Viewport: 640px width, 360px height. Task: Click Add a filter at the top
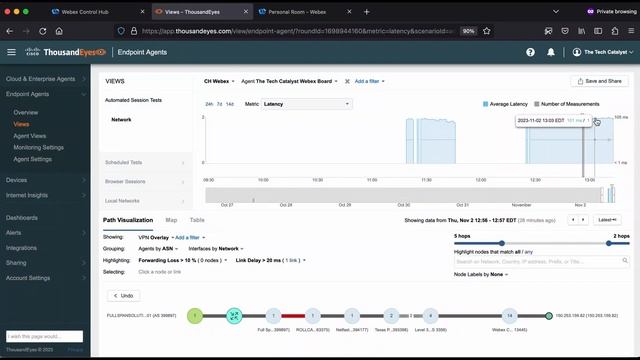[x=369, y=81]
